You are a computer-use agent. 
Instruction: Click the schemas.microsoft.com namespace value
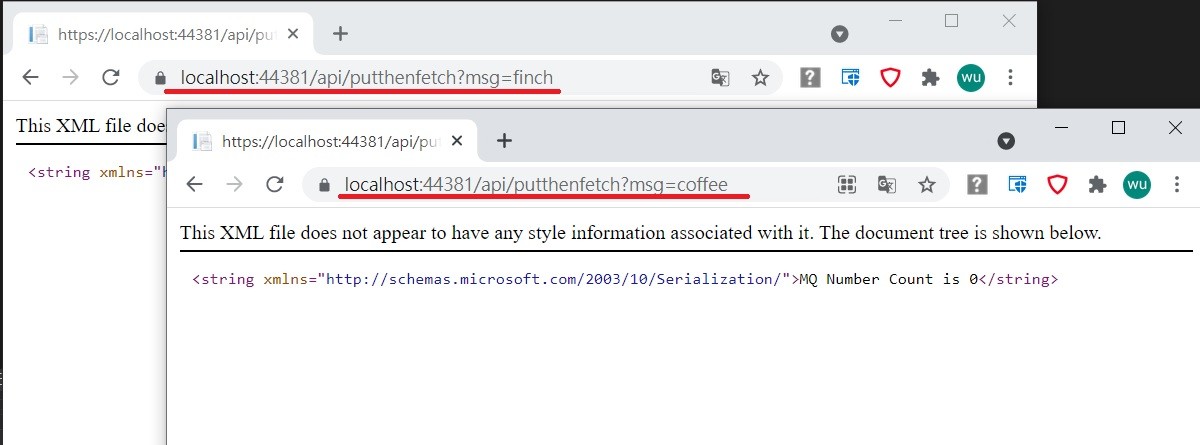point(553,279)
